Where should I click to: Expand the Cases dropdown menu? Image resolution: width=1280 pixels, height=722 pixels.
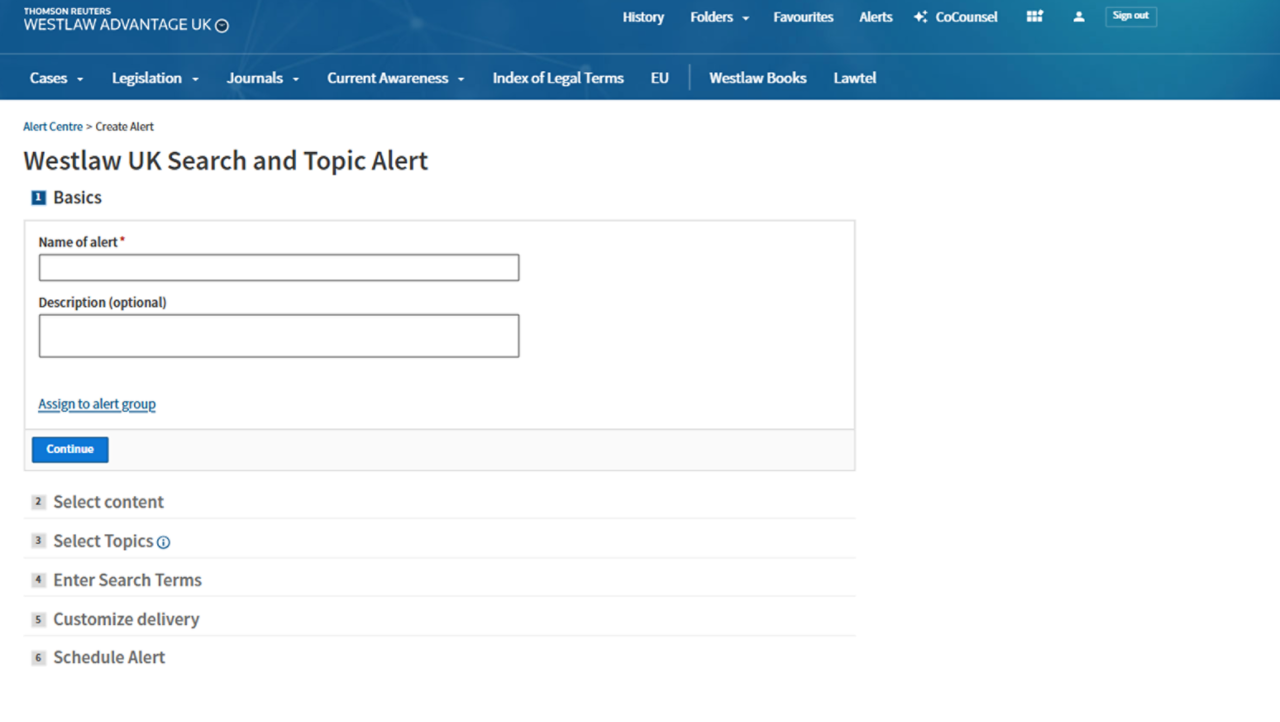56,78
